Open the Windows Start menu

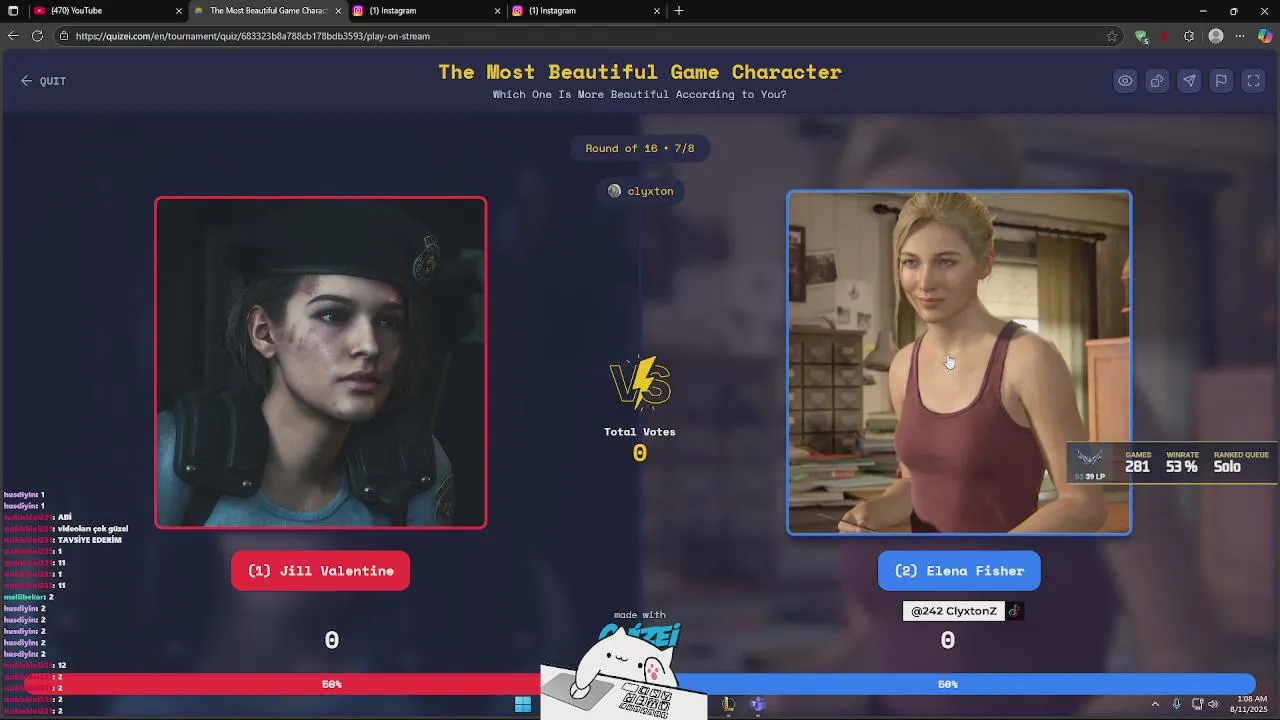pyautogui.click(x=523, y=704)
